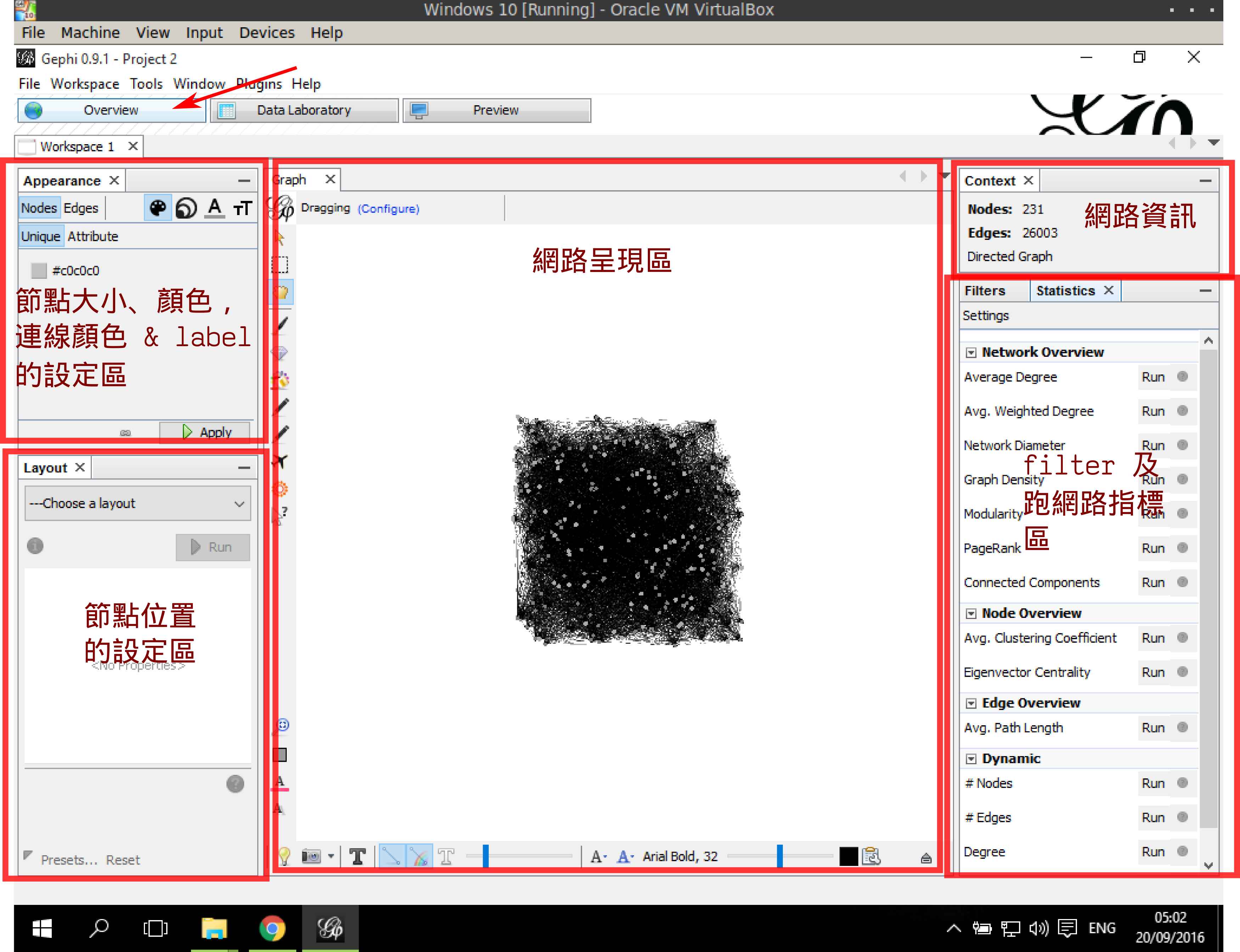Screen dimensions: 1240x952
Task: Open the blue label Color mode dropdown
Action: coord(625,856)
